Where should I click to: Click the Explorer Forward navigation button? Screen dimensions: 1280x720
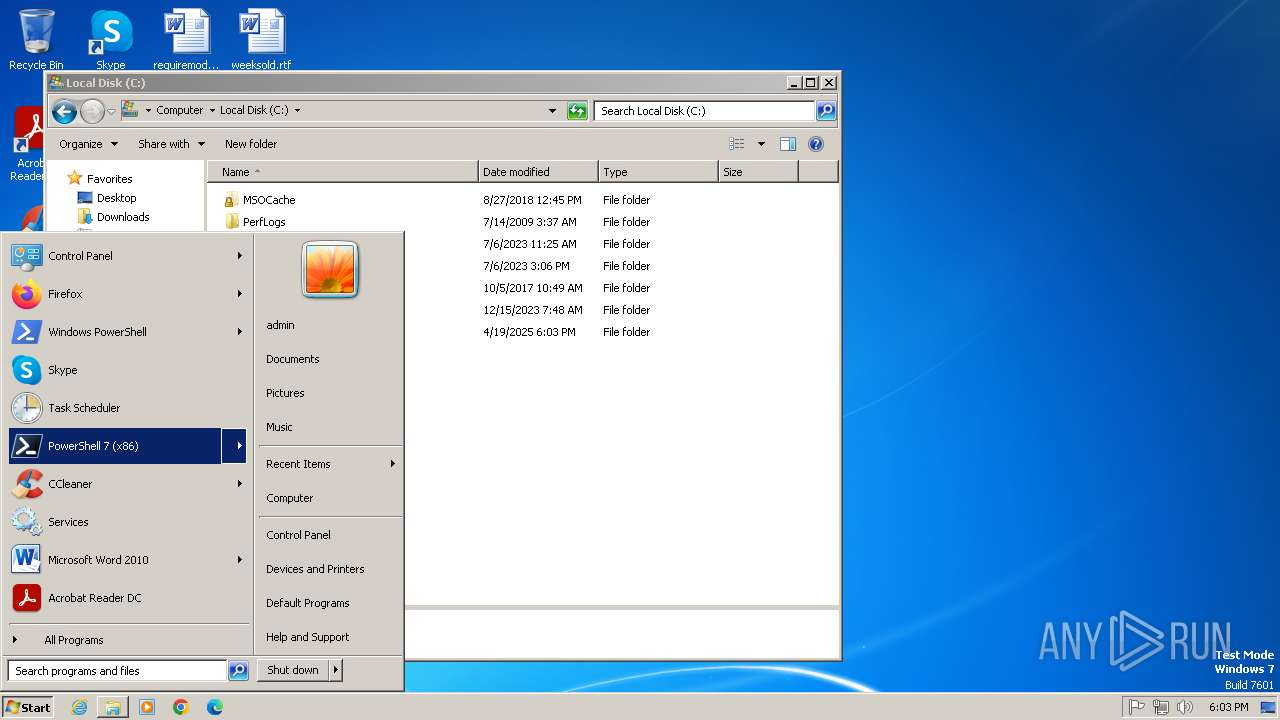(x=92, y=111)
